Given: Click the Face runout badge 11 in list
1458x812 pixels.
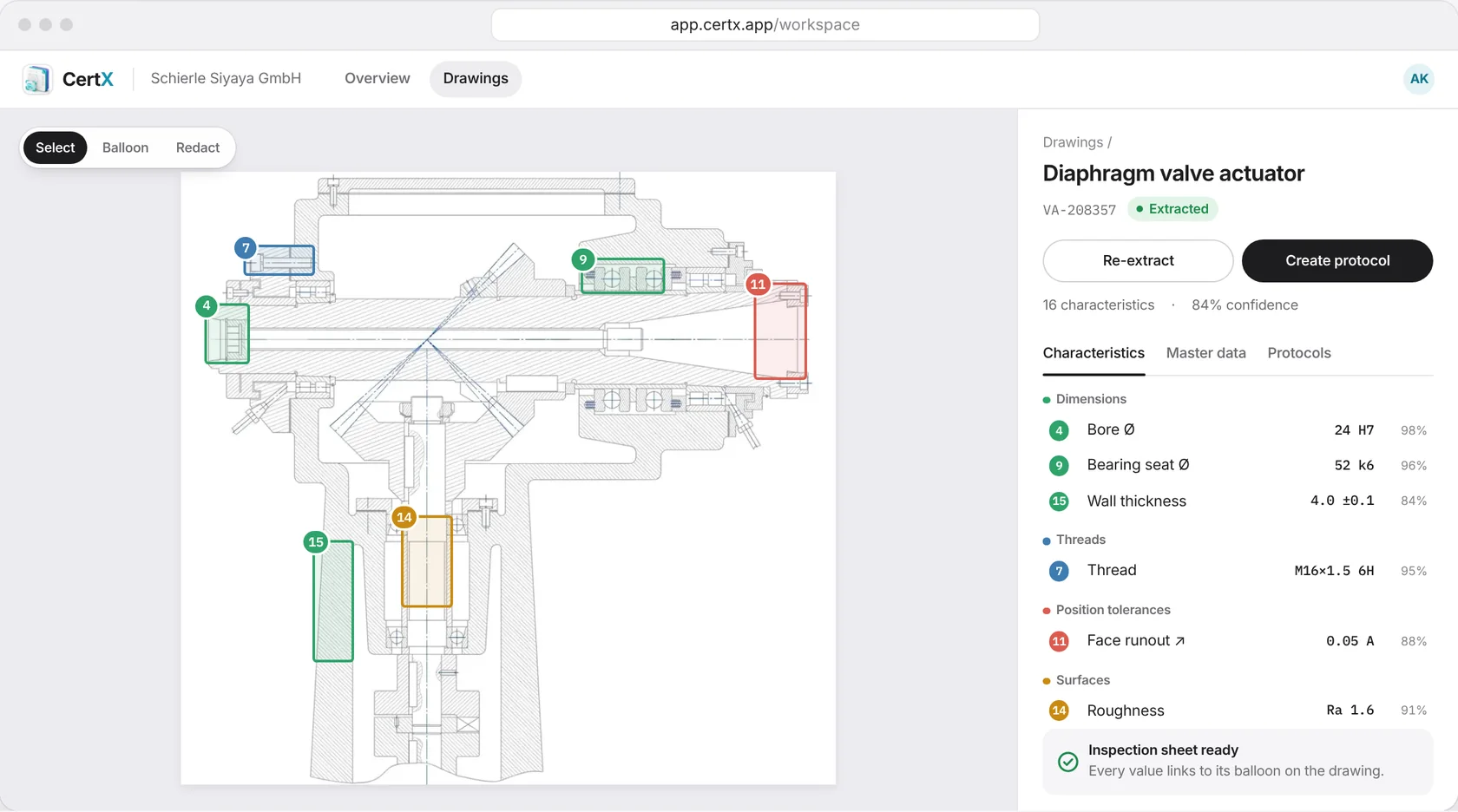Looking at the screenshot, I should [x=1059, y=641].
